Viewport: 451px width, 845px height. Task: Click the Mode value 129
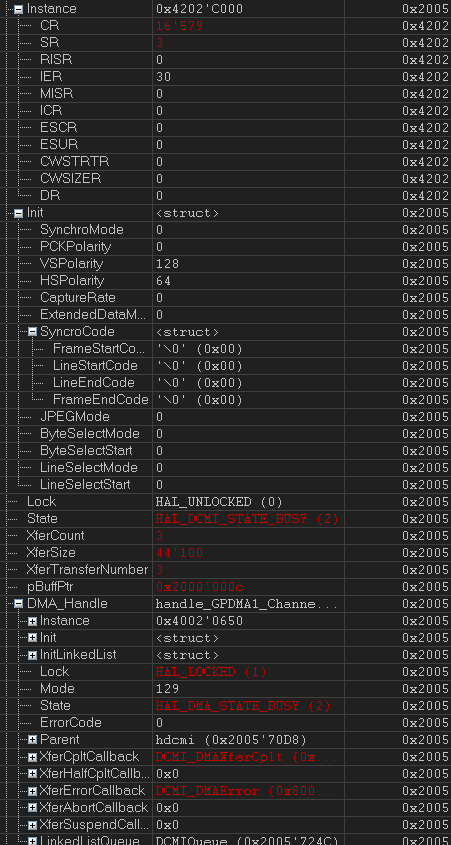click(168, 689)
